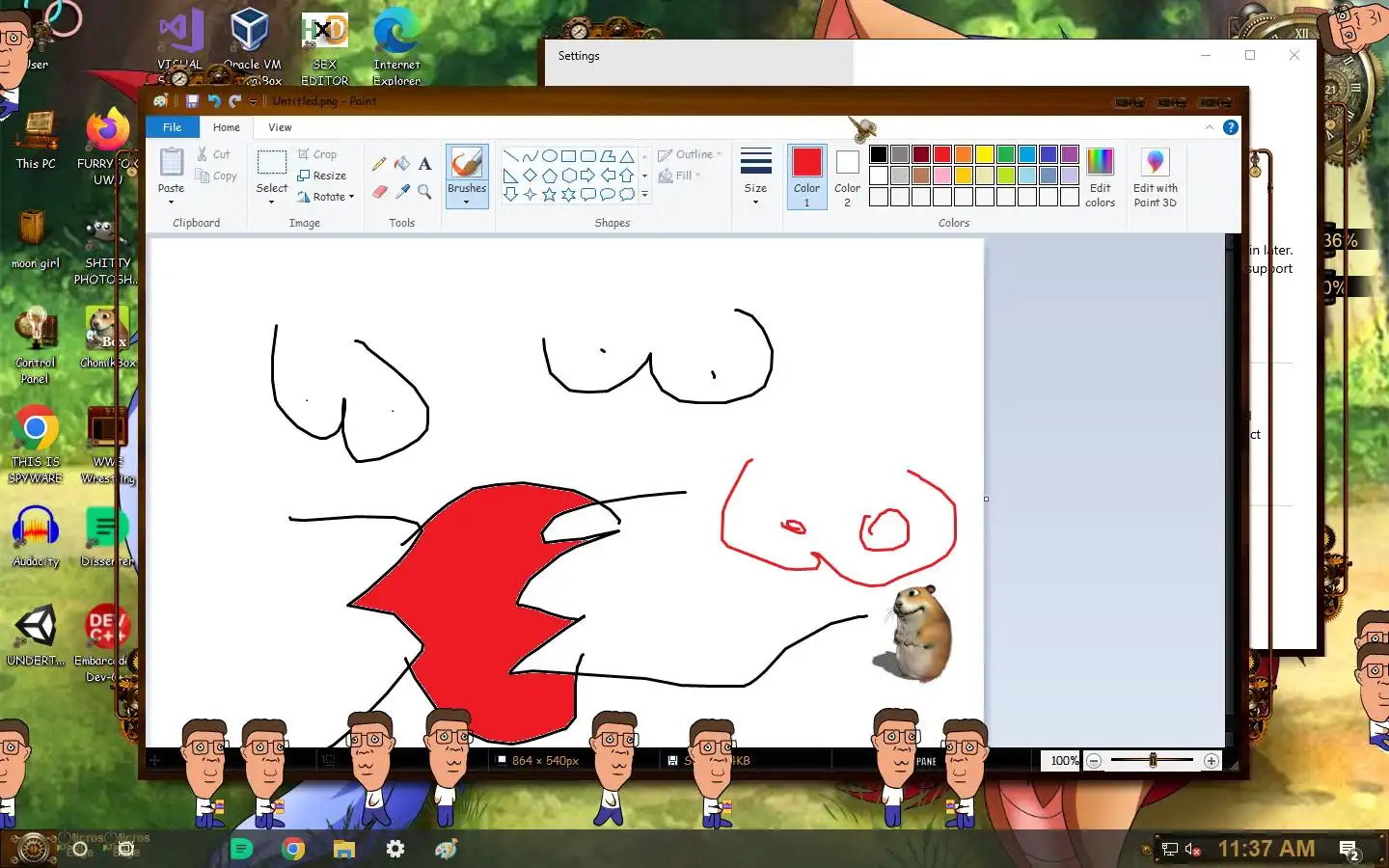This screenshot has width=1389, height=868.
Task: Open the Rotate dropdown
Action: pyautogui.click(x=326, y=197)
